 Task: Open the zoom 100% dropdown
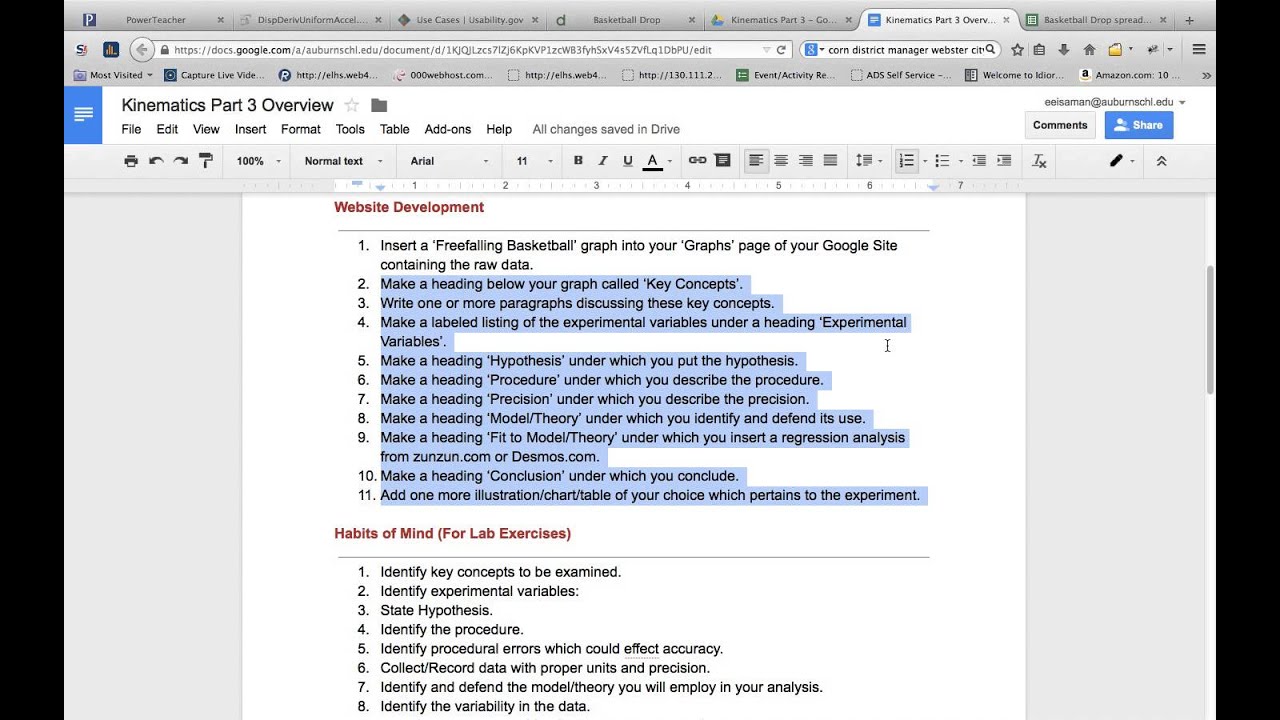tap(259, 161)
